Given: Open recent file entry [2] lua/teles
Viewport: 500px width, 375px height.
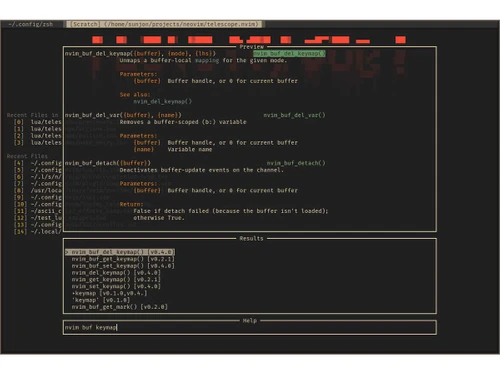Looking at the screenshot, I should [37, 136].
